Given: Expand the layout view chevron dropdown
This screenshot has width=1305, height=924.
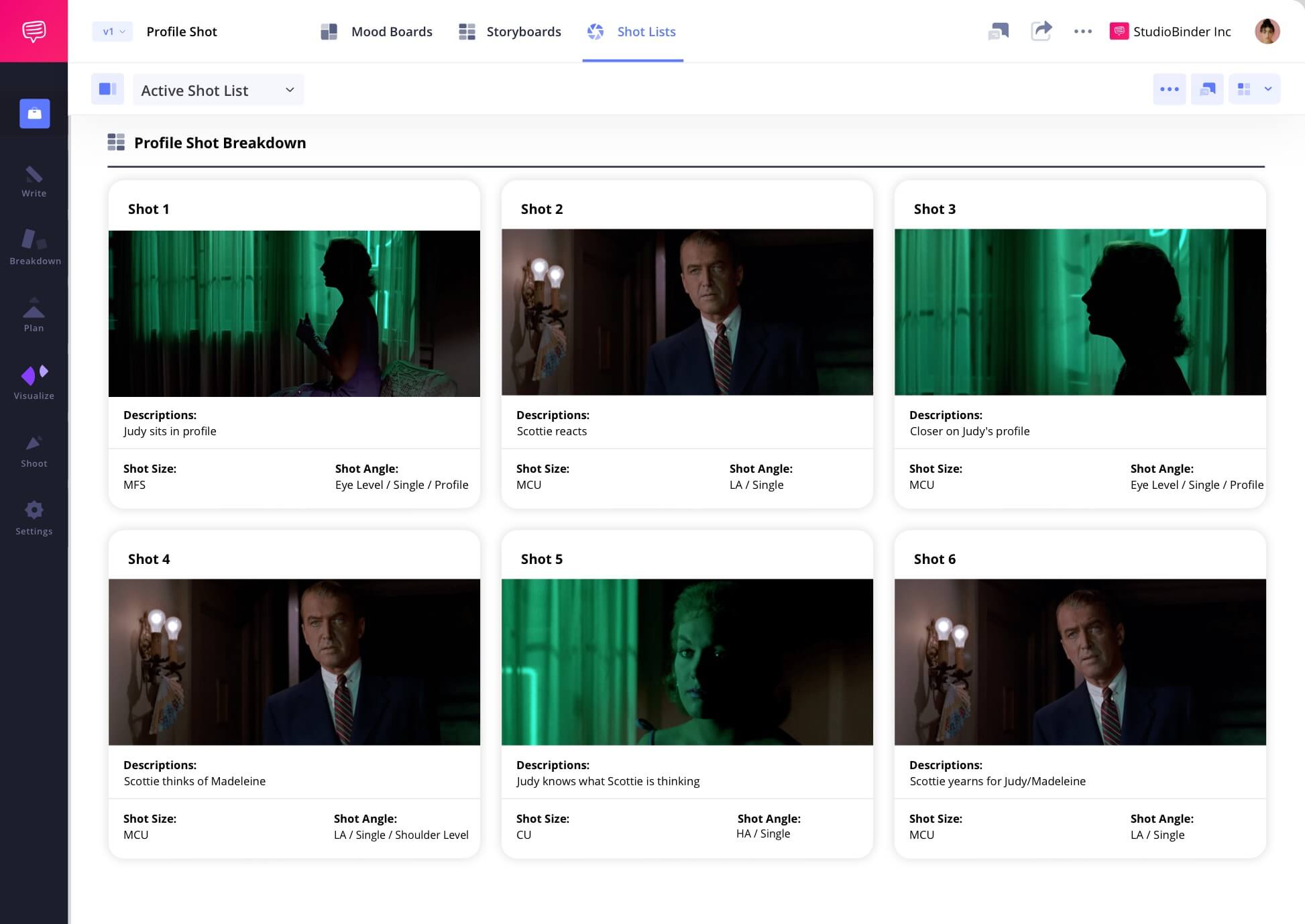Looking at the screenshot, I should click(1267, 89).
